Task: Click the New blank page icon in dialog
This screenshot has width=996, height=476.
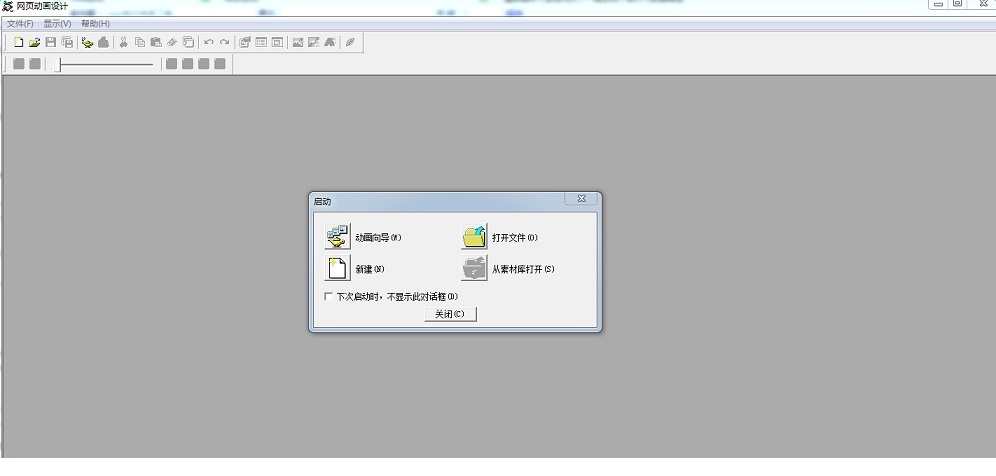Action: (337, 268)
